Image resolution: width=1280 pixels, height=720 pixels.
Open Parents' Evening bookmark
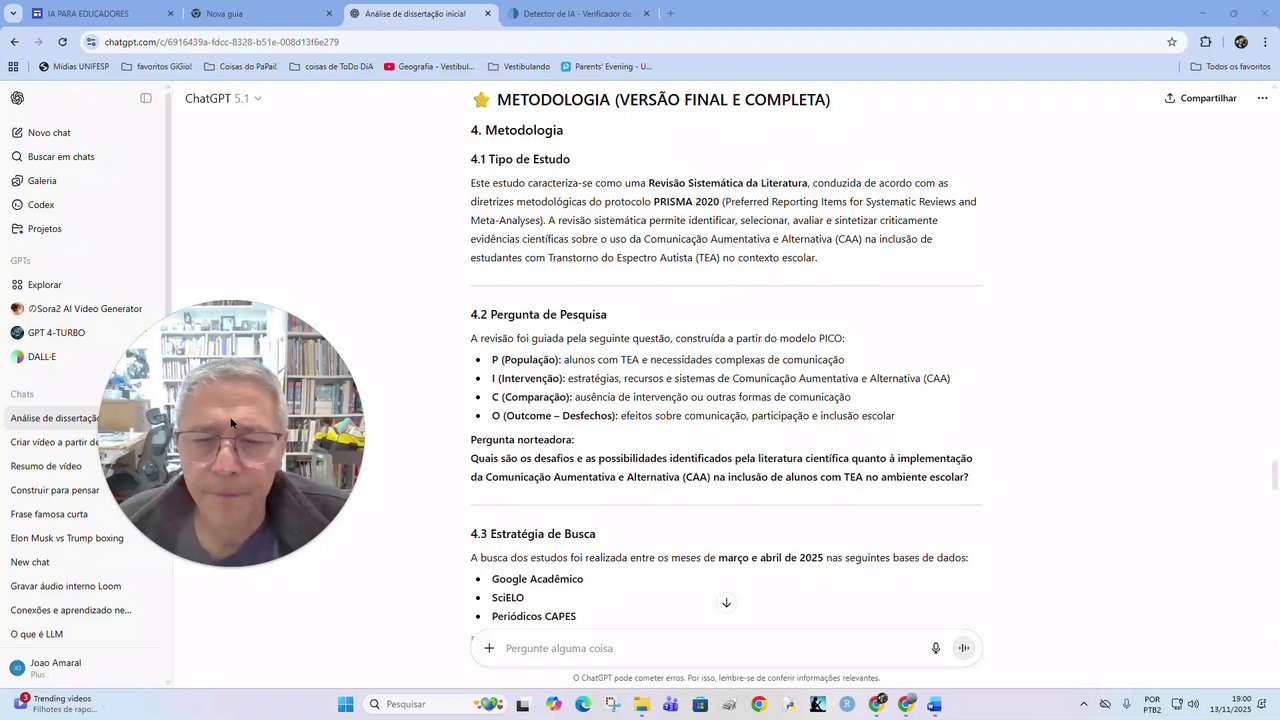coord(606,67)
